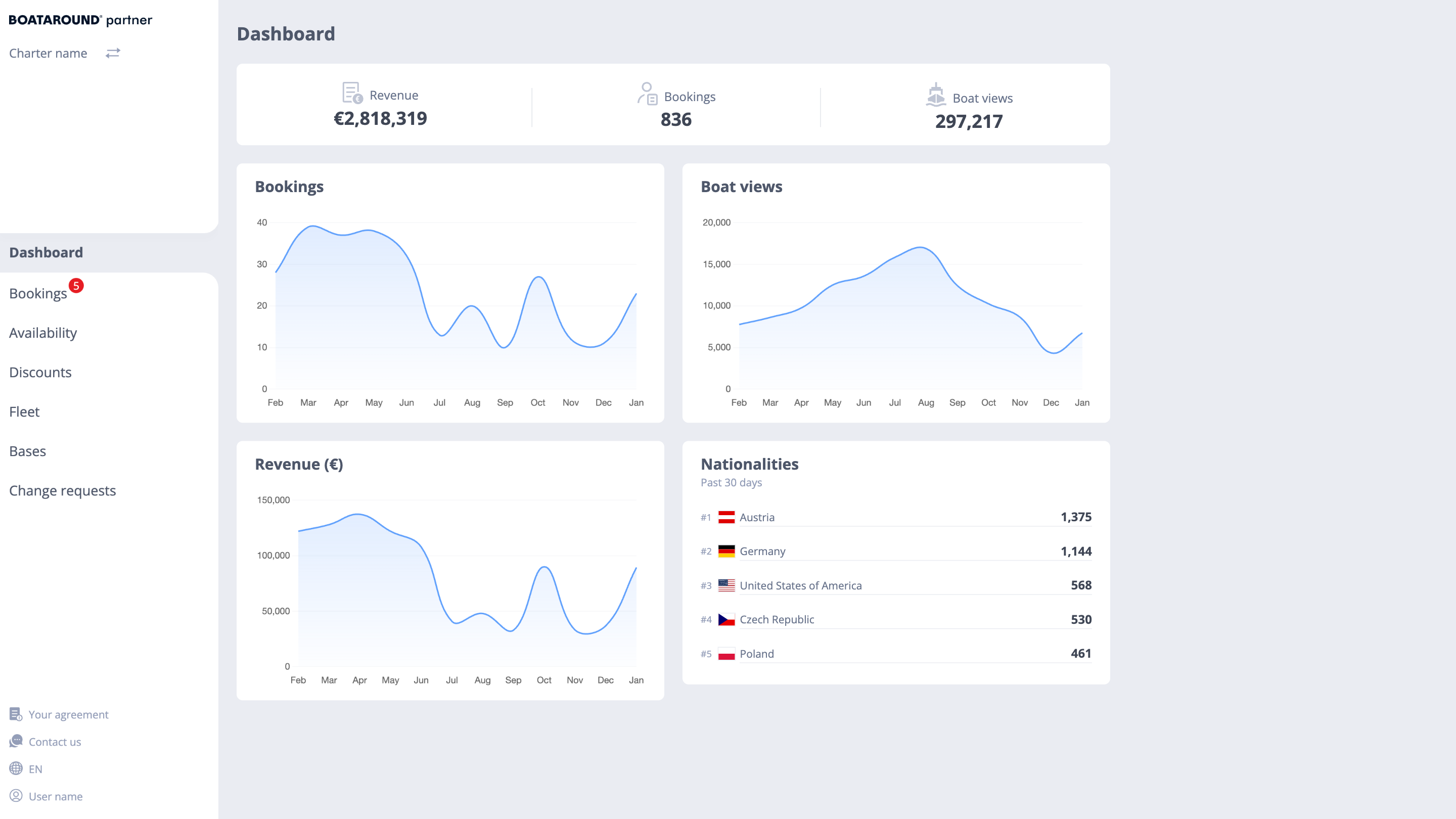
Task: Click the globe language icon
Action: pyautogui.click(x=16, y=768)
